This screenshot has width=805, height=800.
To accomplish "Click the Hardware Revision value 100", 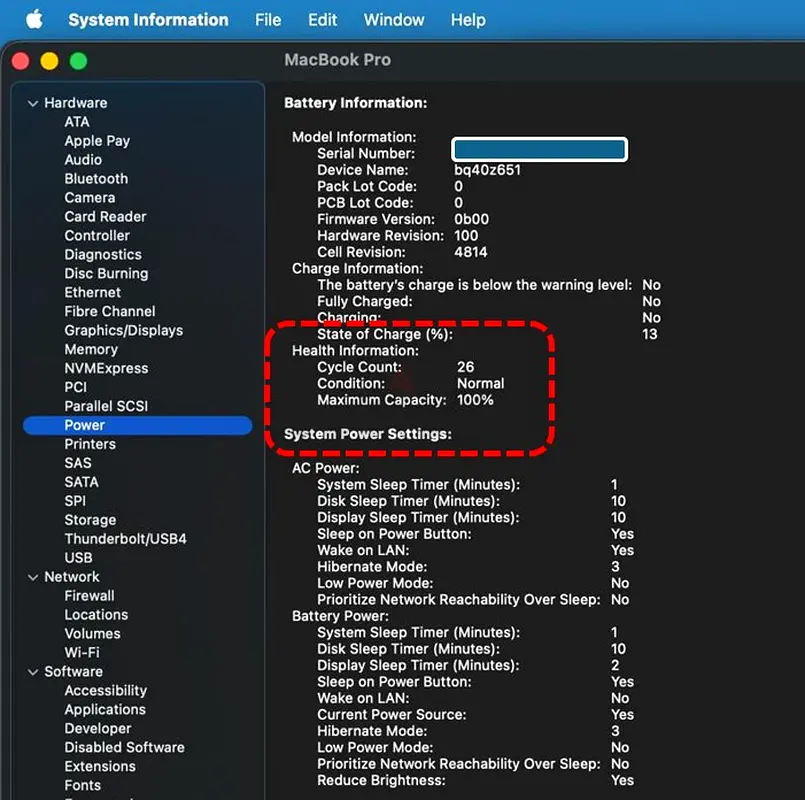I will (x=466, y=236).
